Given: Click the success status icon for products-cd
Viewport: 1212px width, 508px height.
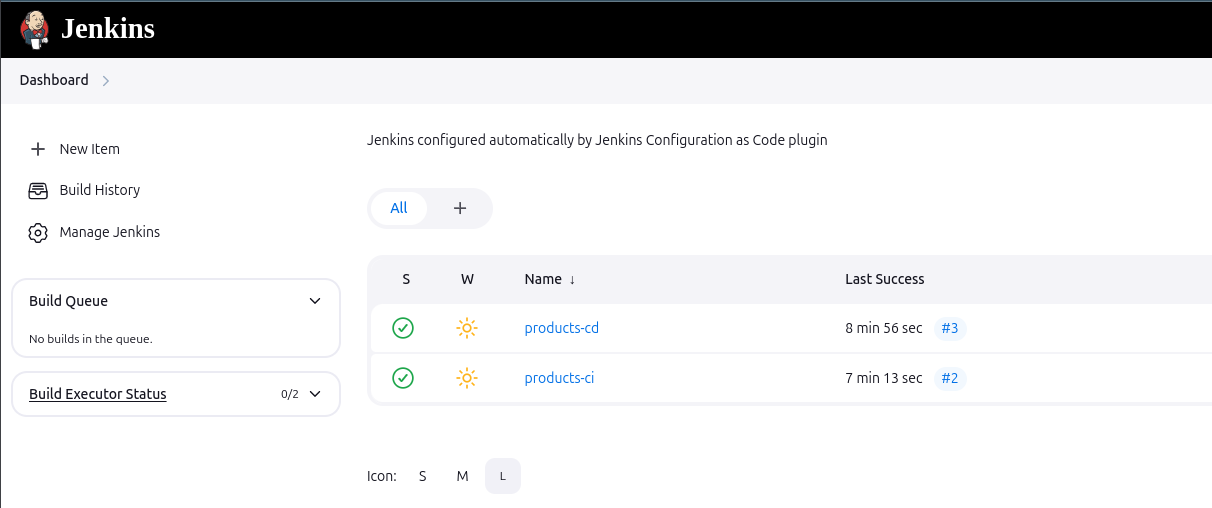Looking at the screenshot, I should point(403,328).
